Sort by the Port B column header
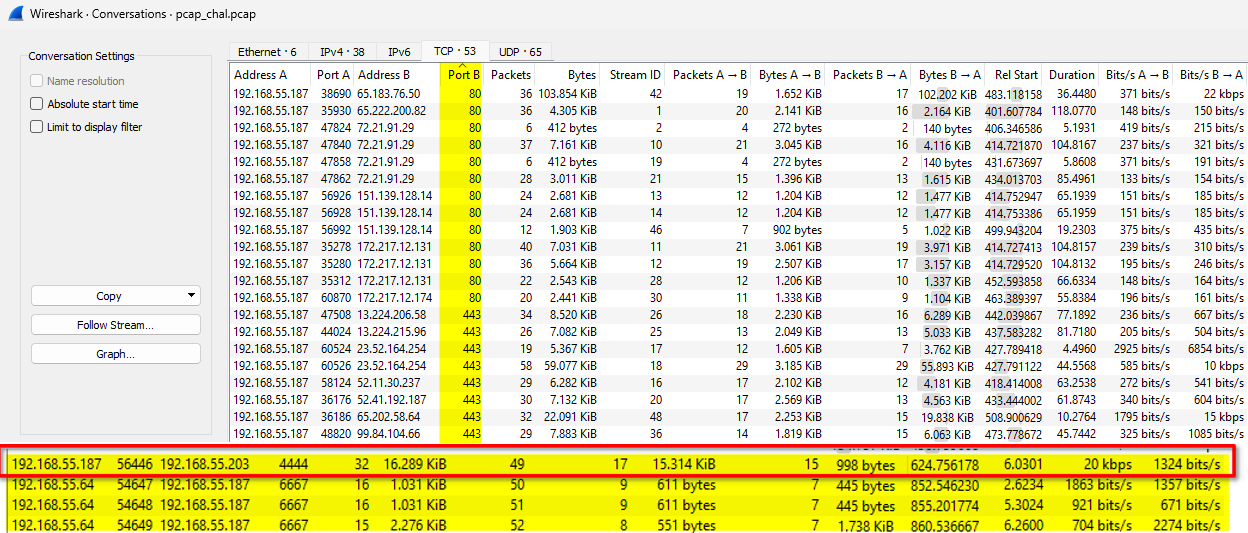 pos(463,75)
